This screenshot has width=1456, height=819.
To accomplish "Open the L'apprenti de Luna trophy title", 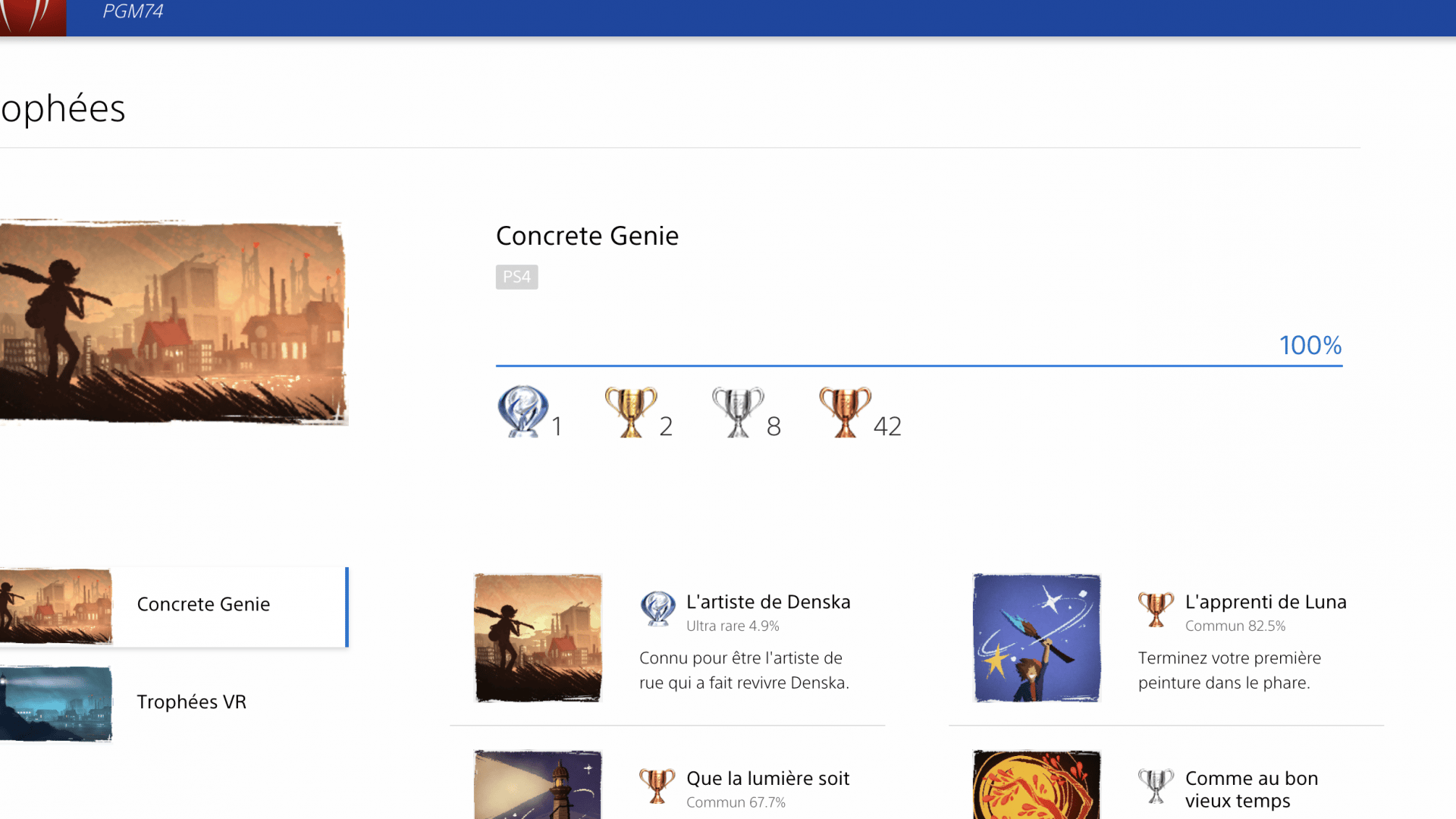I will click(1266, 602).
